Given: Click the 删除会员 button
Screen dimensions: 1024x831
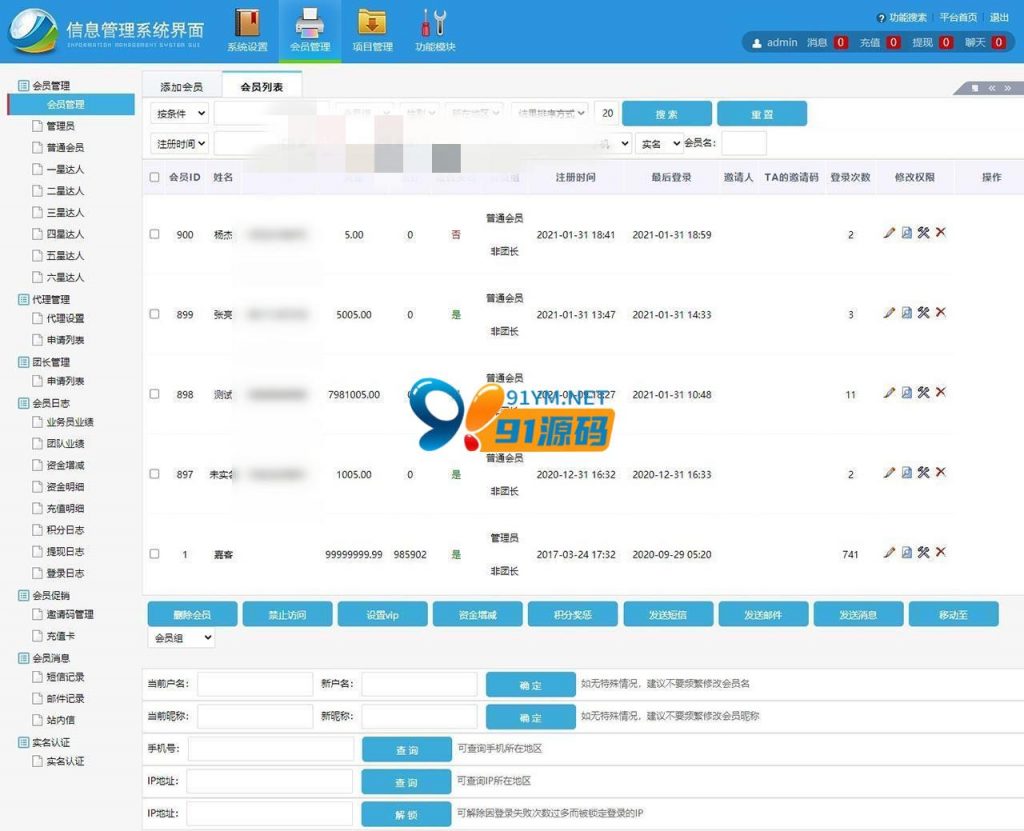Looking at the screenshot, I should [x=193, y=614].
